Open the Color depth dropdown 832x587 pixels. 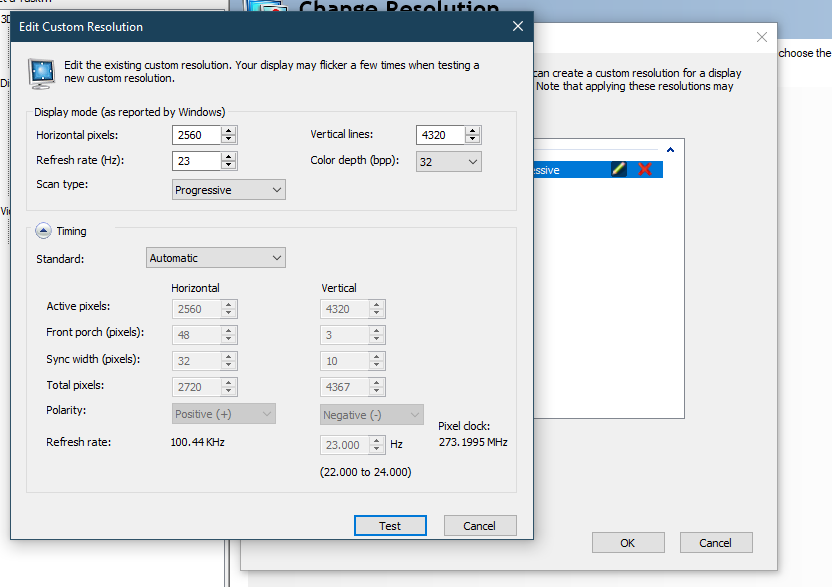coord(448,162)
